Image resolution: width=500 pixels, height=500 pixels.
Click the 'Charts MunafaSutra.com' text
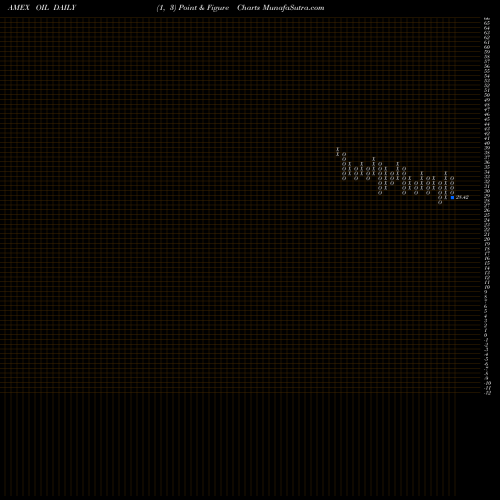pyautogui.click(x=281, y=8)
